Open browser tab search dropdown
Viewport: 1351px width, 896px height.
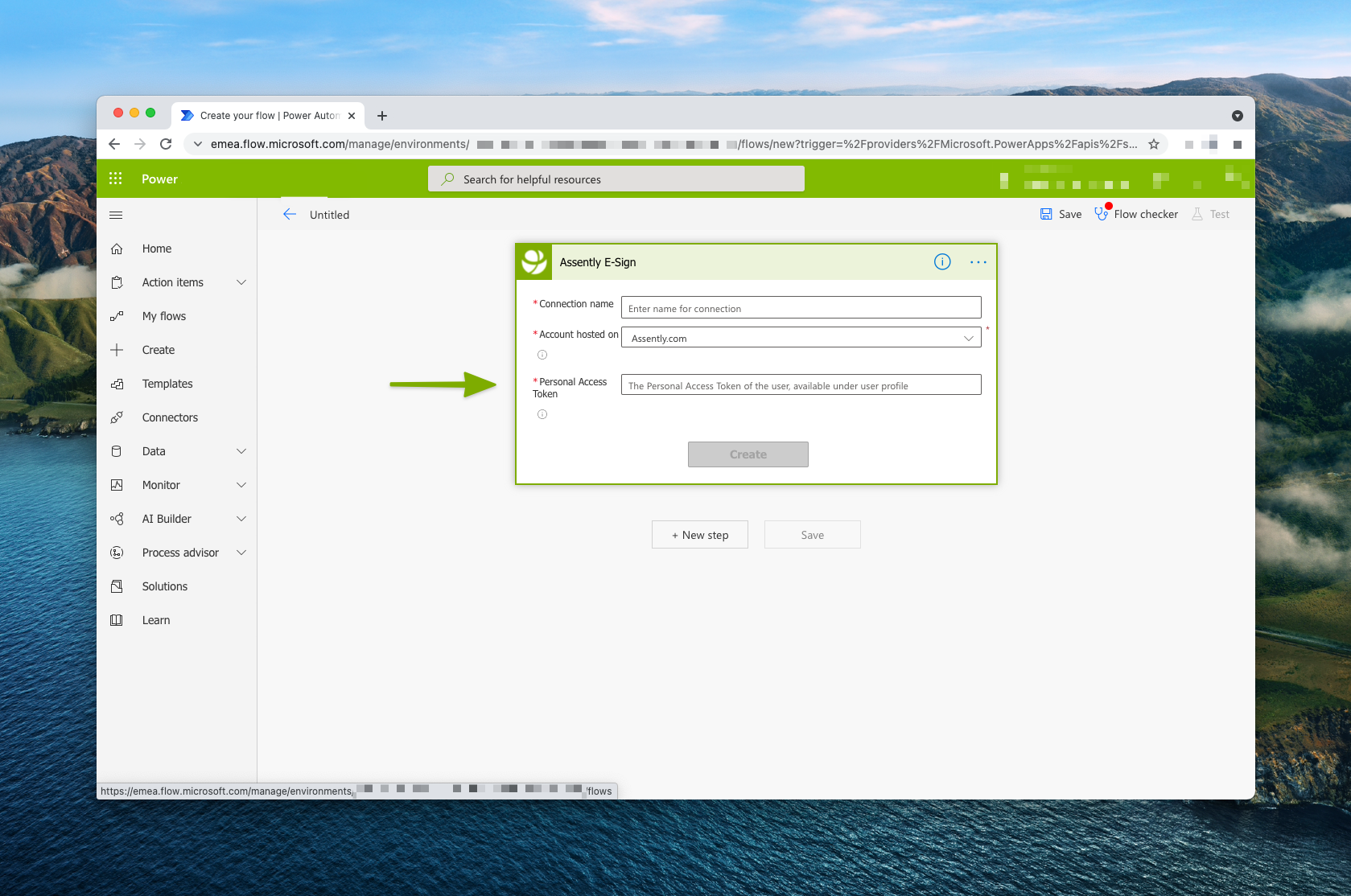pos(1238,116)
